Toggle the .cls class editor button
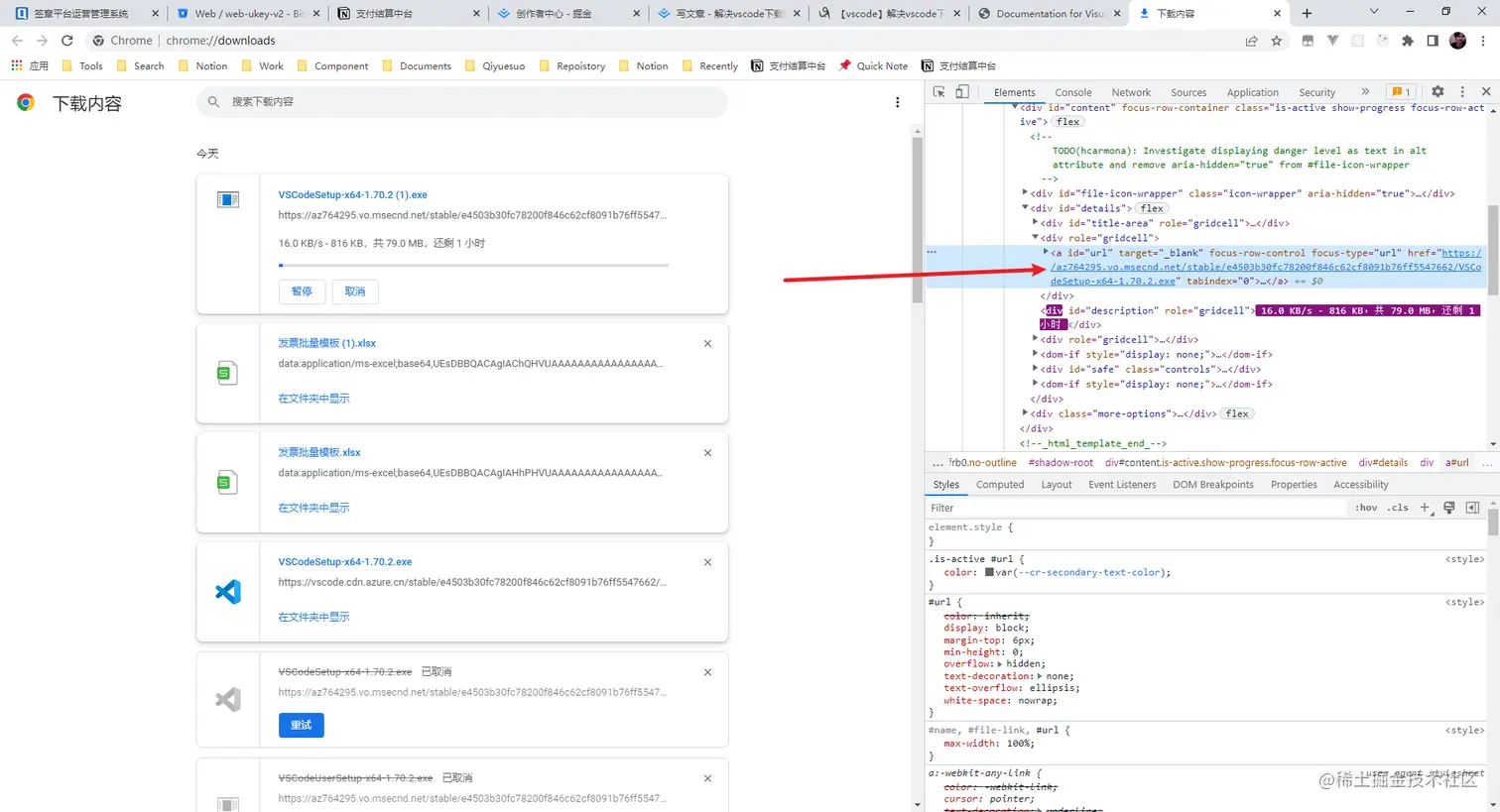 (1398, 508)
